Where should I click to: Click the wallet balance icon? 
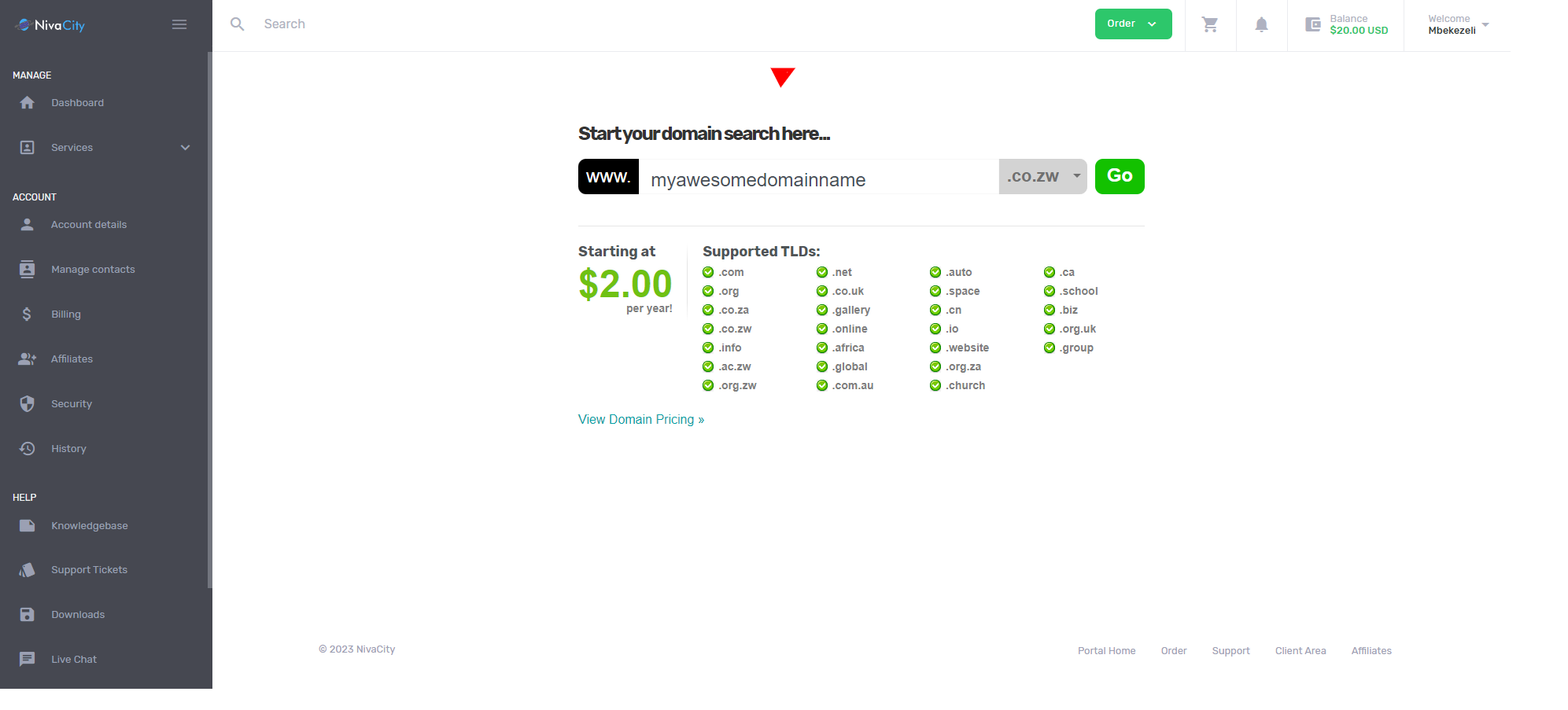[1313, 24]
